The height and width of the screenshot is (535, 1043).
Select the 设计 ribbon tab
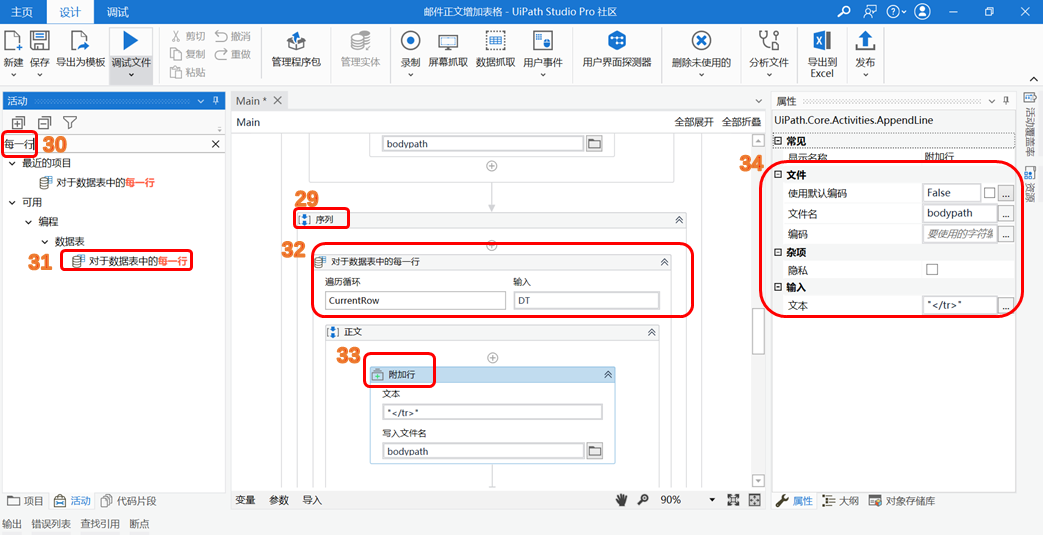pyautogui.click(x=70, y=12)
